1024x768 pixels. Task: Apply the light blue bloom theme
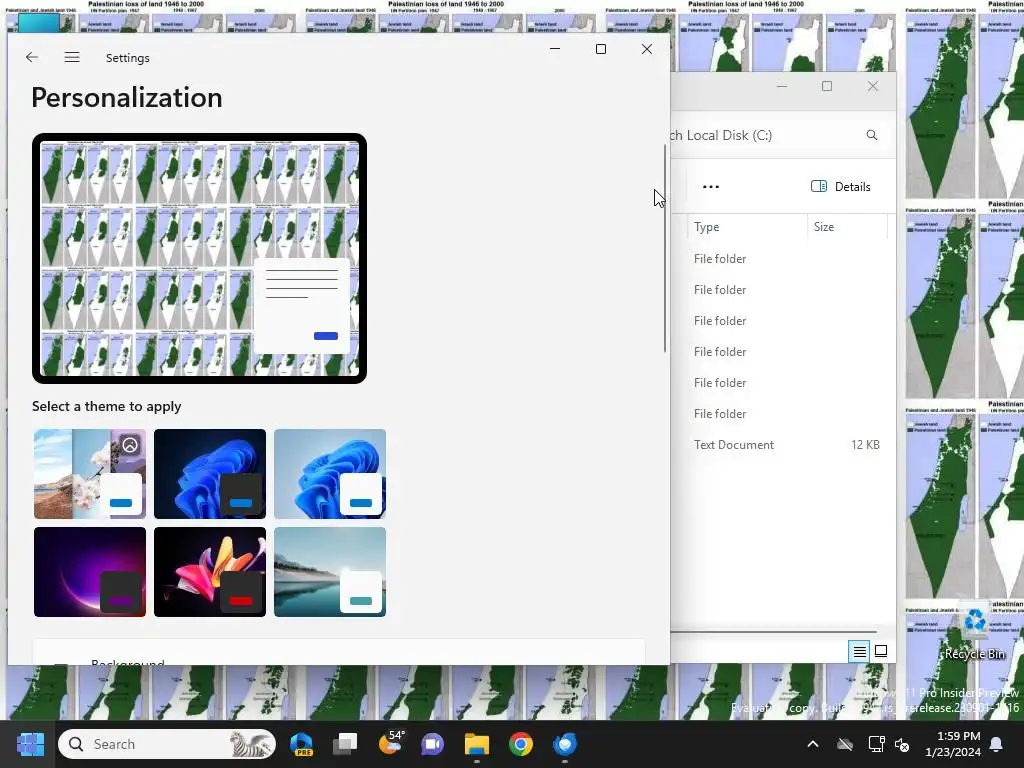(330, 473)
